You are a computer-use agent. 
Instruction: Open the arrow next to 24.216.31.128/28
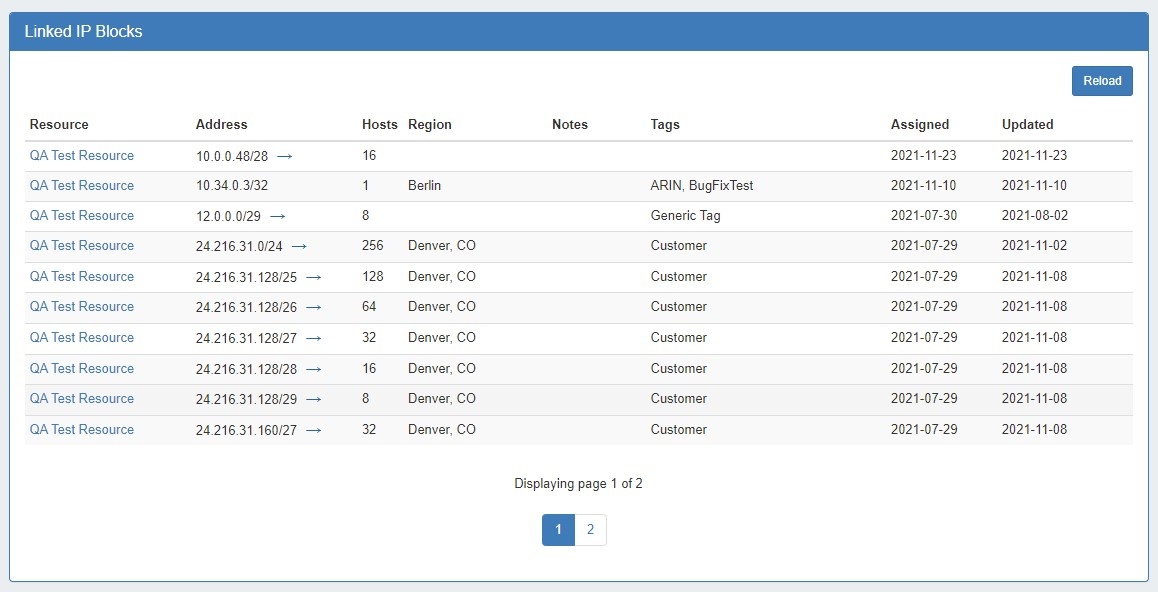pyautogui.click(x=314, y=369)
